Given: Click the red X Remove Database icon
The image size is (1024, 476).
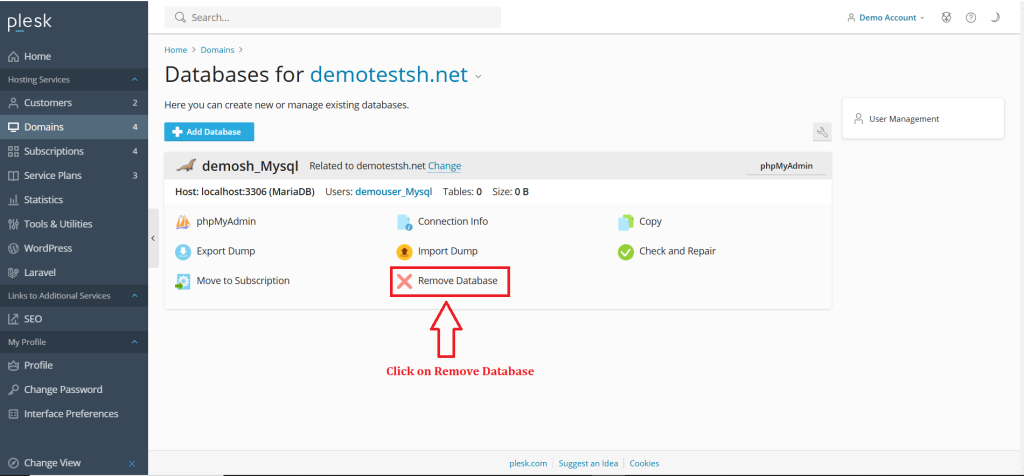Looking at the screenshot, I should [405, 281].
